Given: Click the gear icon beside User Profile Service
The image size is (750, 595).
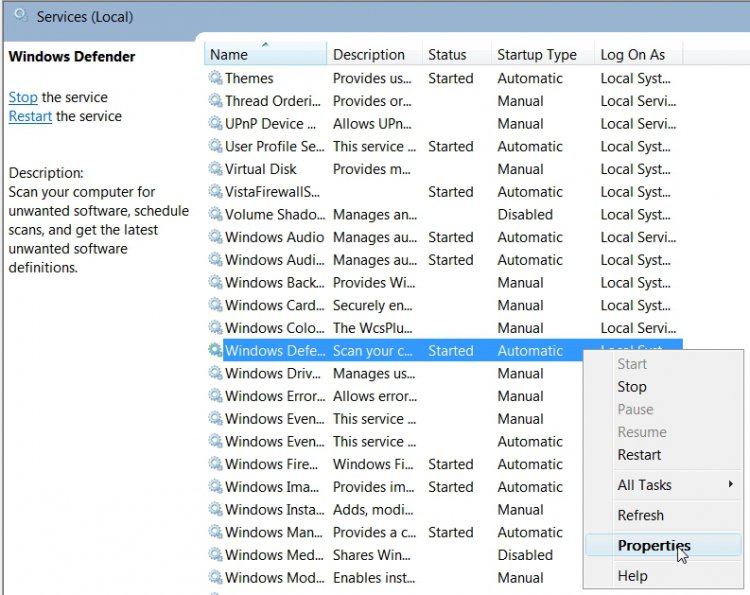Looking at the screenshot, I should (215, 146).
